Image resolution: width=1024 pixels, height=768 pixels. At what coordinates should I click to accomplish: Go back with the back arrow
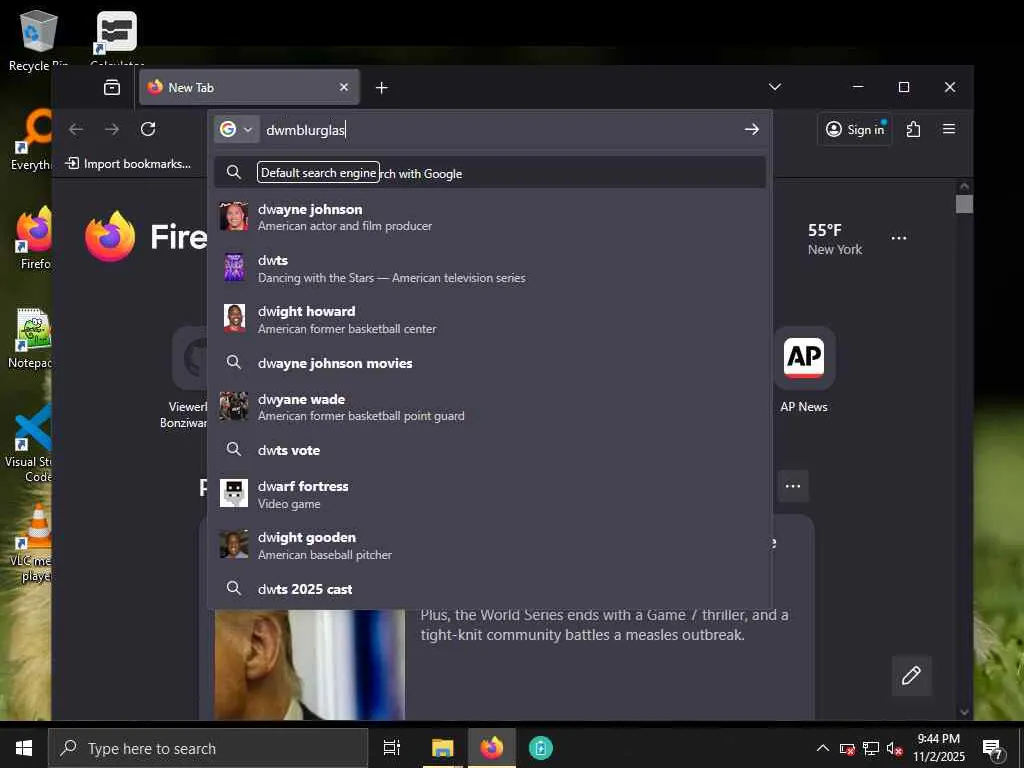point(76,129)
